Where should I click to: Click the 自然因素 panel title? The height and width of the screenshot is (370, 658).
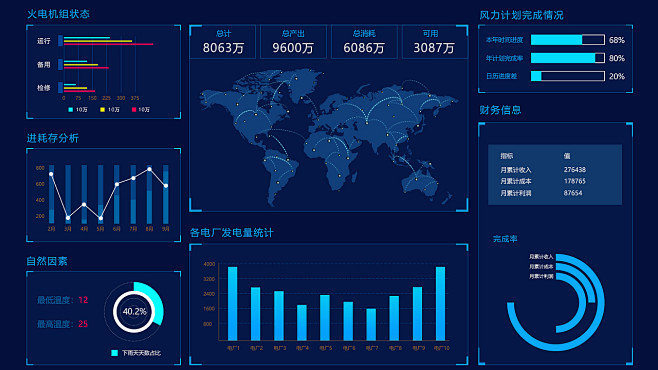click(47, 261)
